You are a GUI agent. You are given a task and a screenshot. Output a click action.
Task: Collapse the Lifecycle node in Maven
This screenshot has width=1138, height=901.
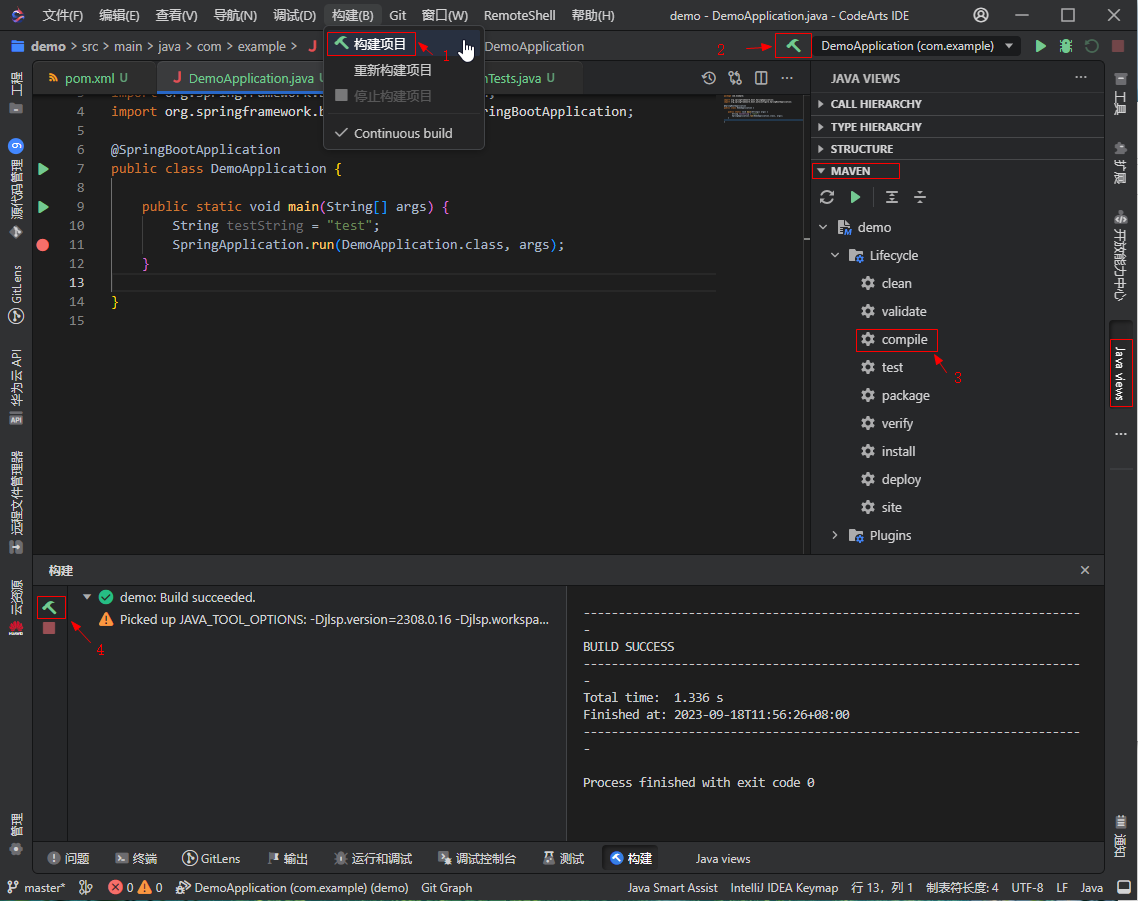pos(835,255)
